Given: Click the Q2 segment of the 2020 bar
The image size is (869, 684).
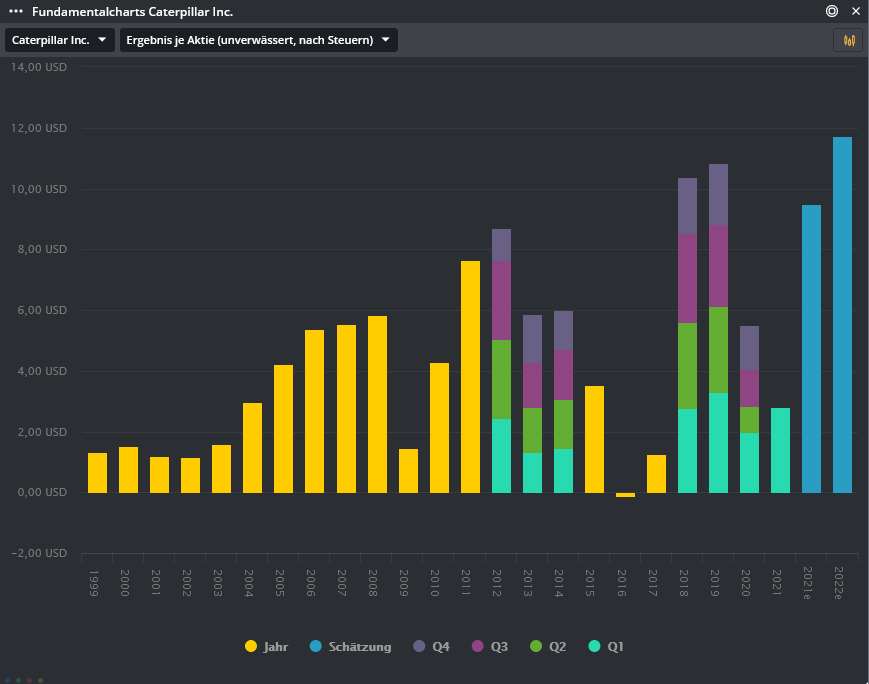Looking at the screenshot, I should coord(750,420).
